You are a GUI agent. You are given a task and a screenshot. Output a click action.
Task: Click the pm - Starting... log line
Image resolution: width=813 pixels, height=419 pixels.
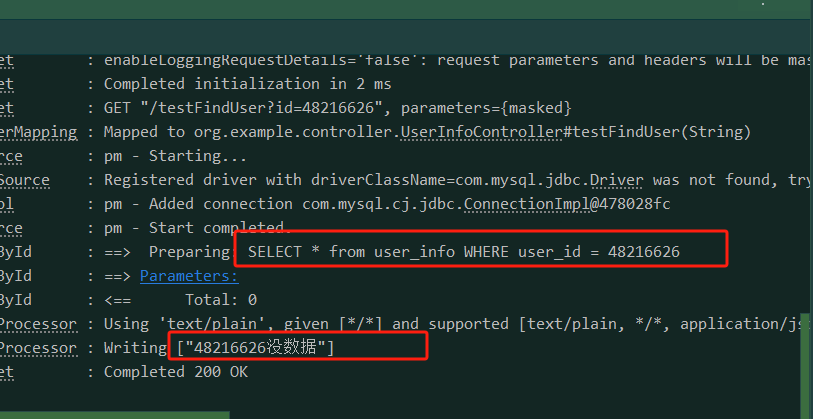pyautogui.click(x=175, y=156)
